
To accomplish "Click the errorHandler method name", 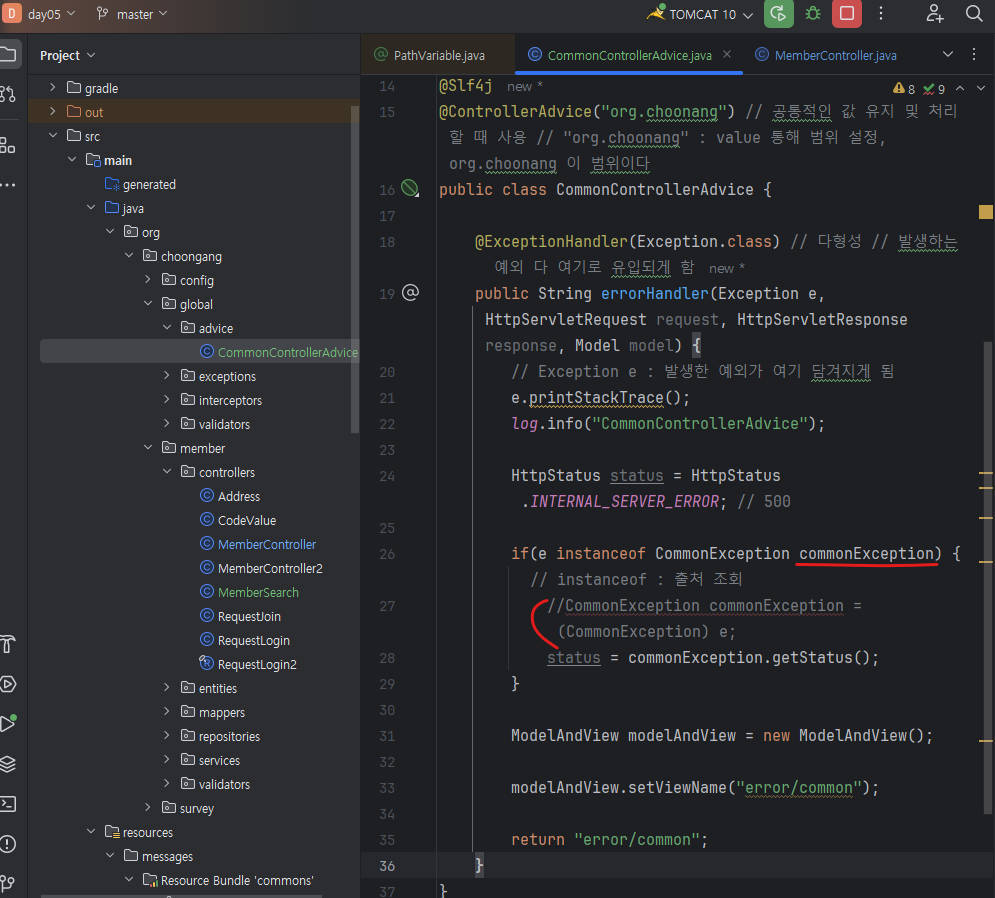I will click(654, 293).
